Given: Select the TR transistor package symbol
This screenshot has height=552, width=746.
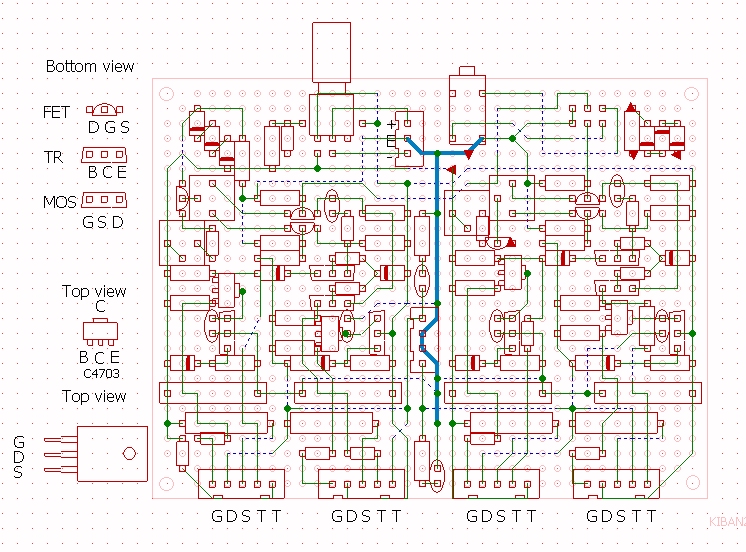Looking at the screenshot, I should (102, 155).
